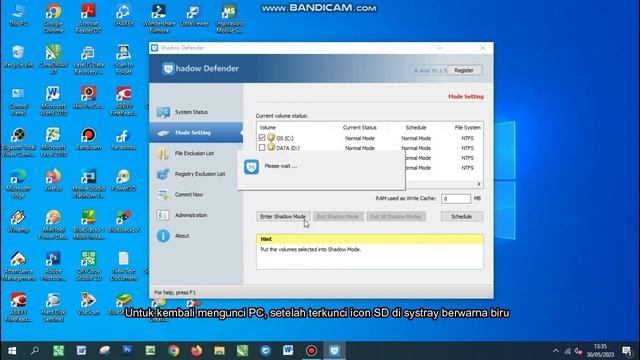This screenshot has width=640, height=360.
Task: Uncheck the OS (C:) volume checkbox
Action: coord(262,138)
